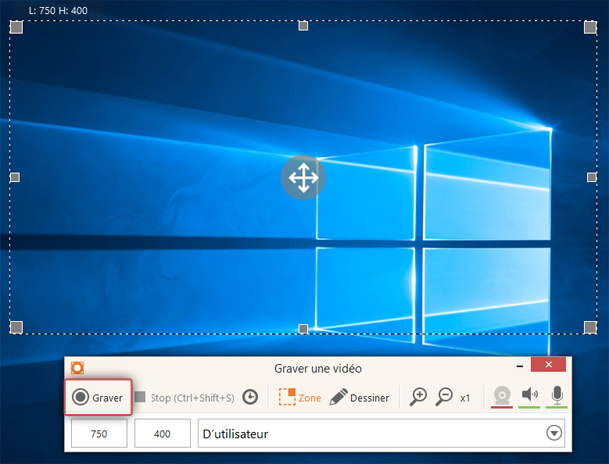Click the left-middle selection edge handle
Viewport: 609px width, 464px height.
tap(15, 177)
